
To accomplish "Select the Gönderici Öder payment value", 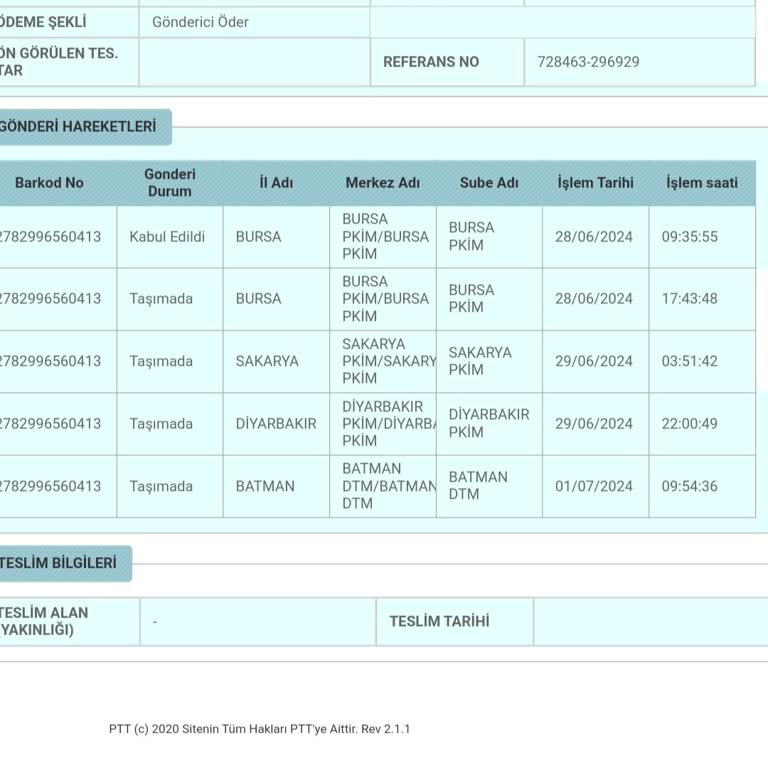I will [200, 22].
